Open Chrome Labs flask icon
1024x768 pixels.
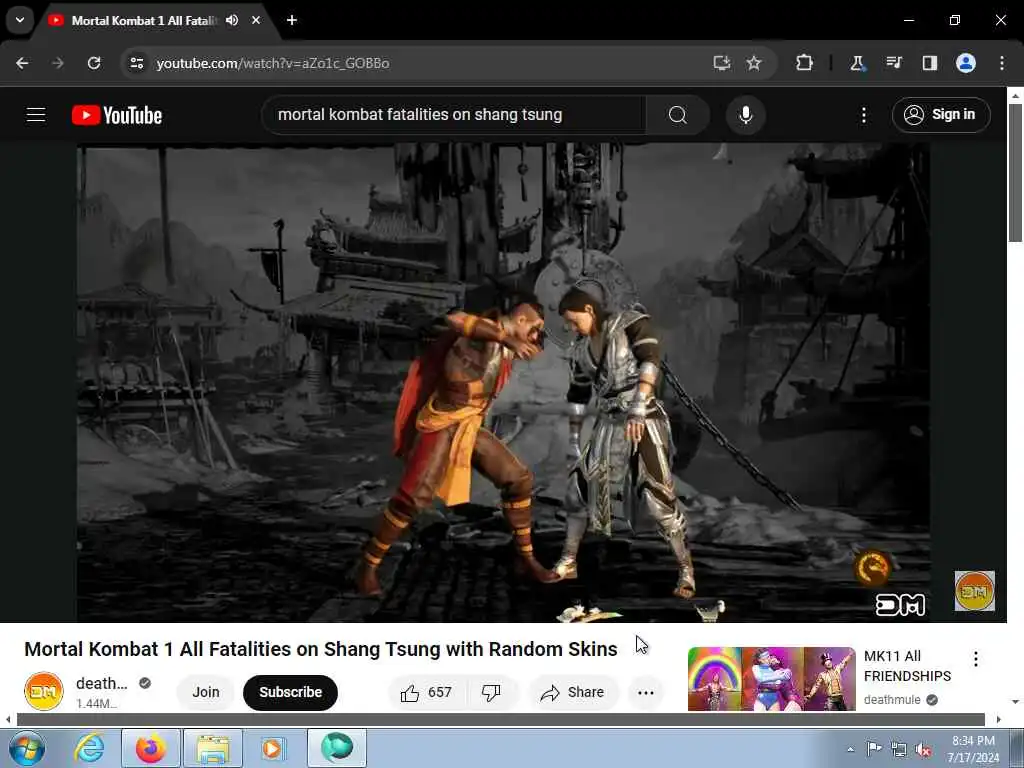pyautogui.click(x=857, y=63)
